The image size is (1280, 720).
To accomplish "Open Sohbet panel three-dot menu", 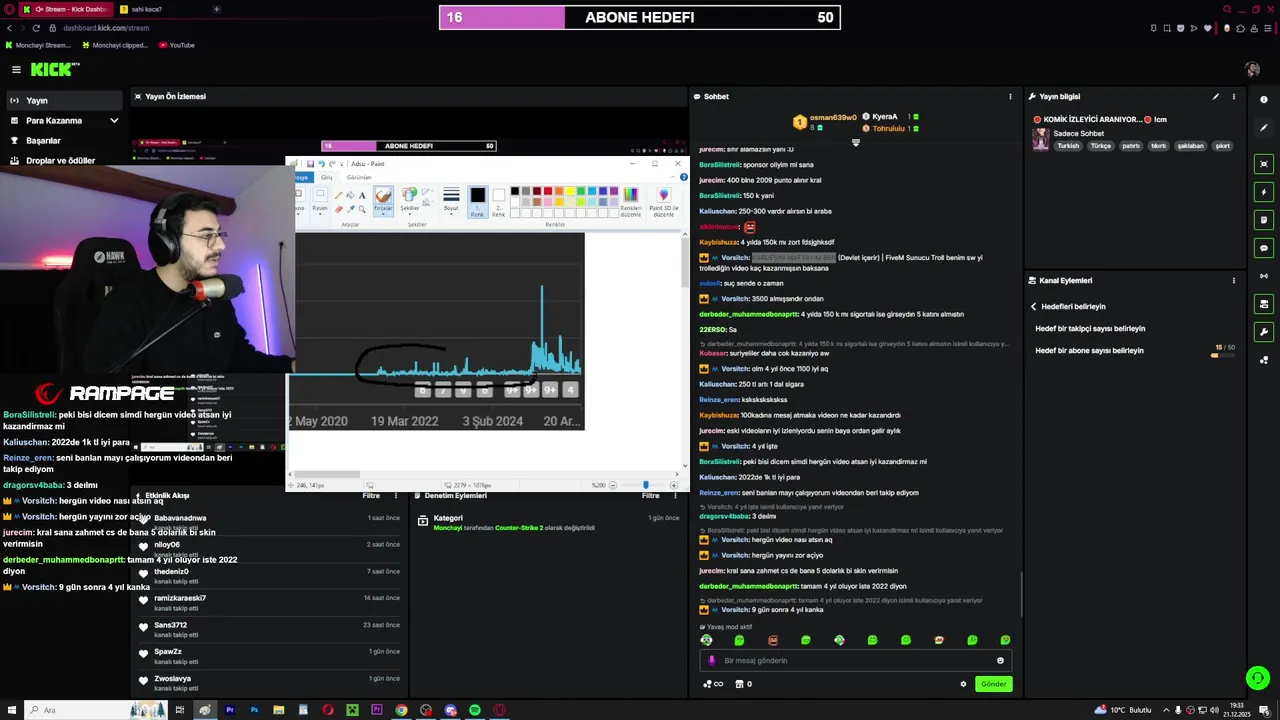I will [x=1010, y=97].
